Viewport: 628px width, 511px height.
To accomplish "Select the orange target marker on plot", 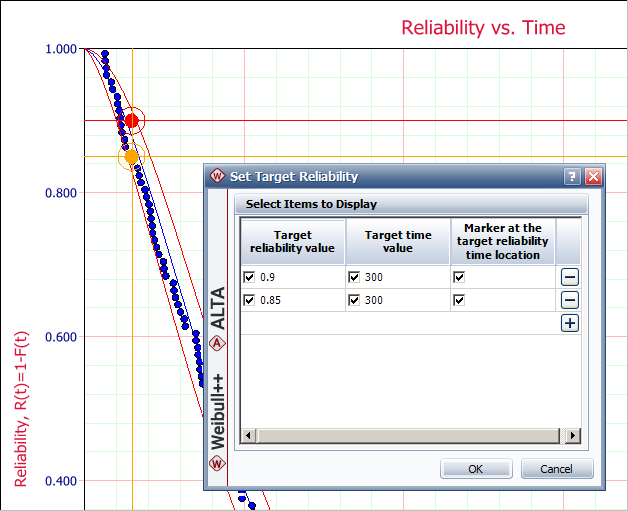I will 132,156.
